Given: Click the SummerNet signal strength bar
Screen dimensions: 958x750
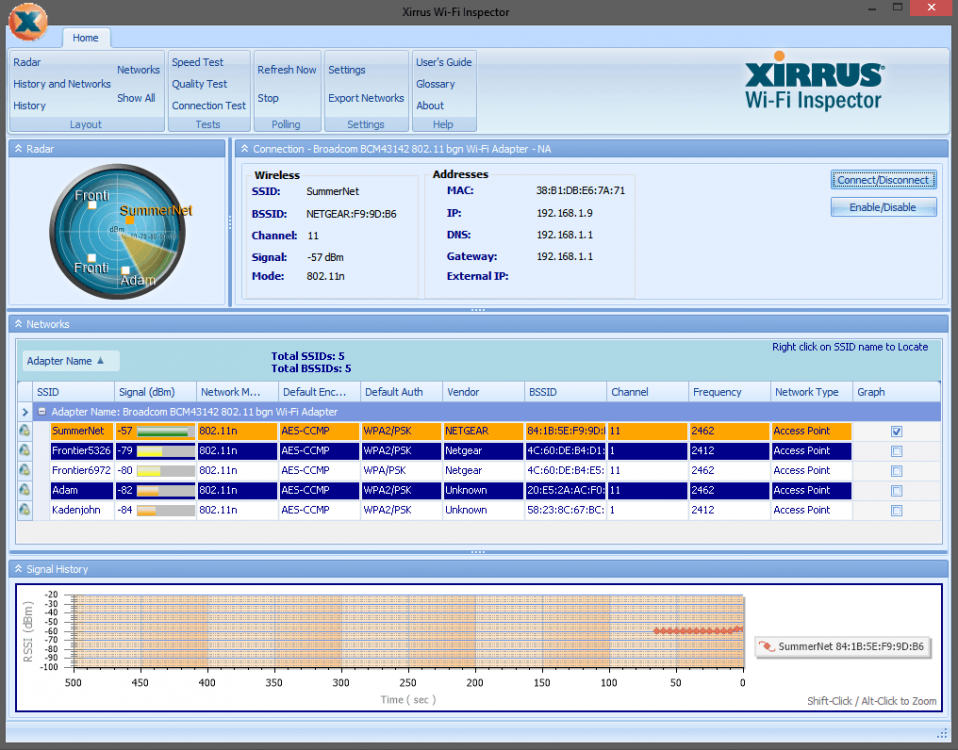Looking at the screenshot, I should click(165, 431).
